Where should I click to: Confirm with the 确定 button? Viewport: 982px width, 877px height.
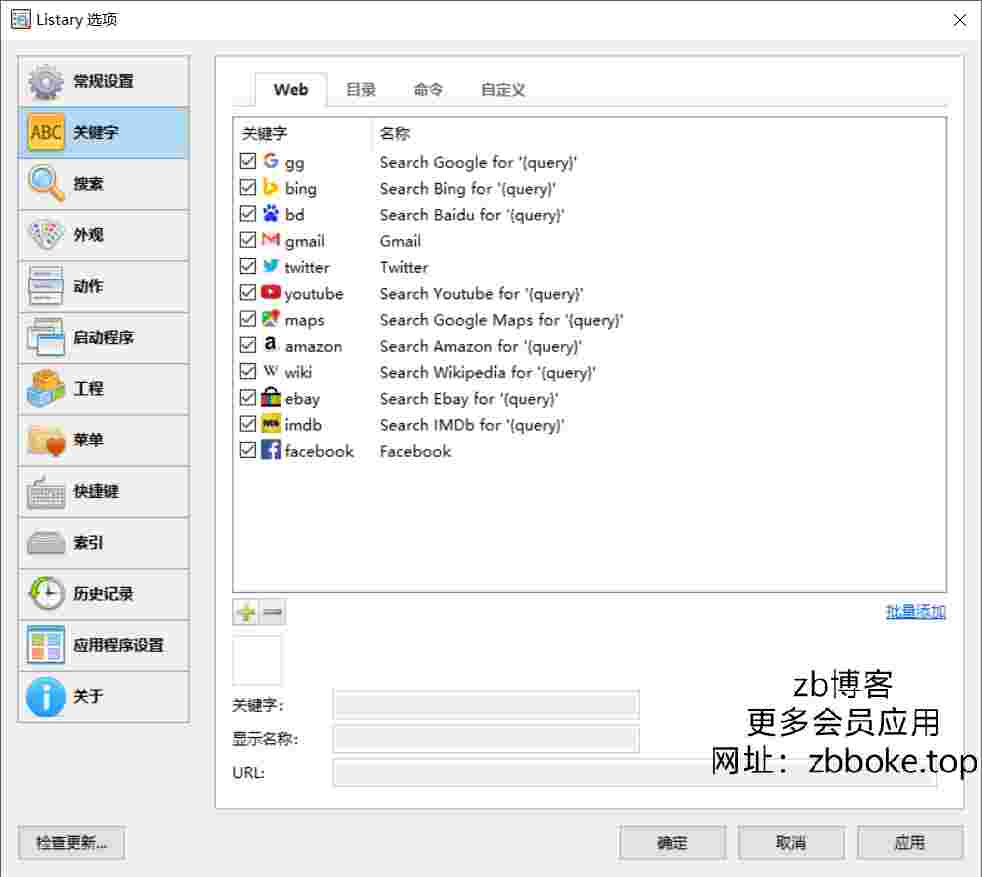click(x=672, y=843)
